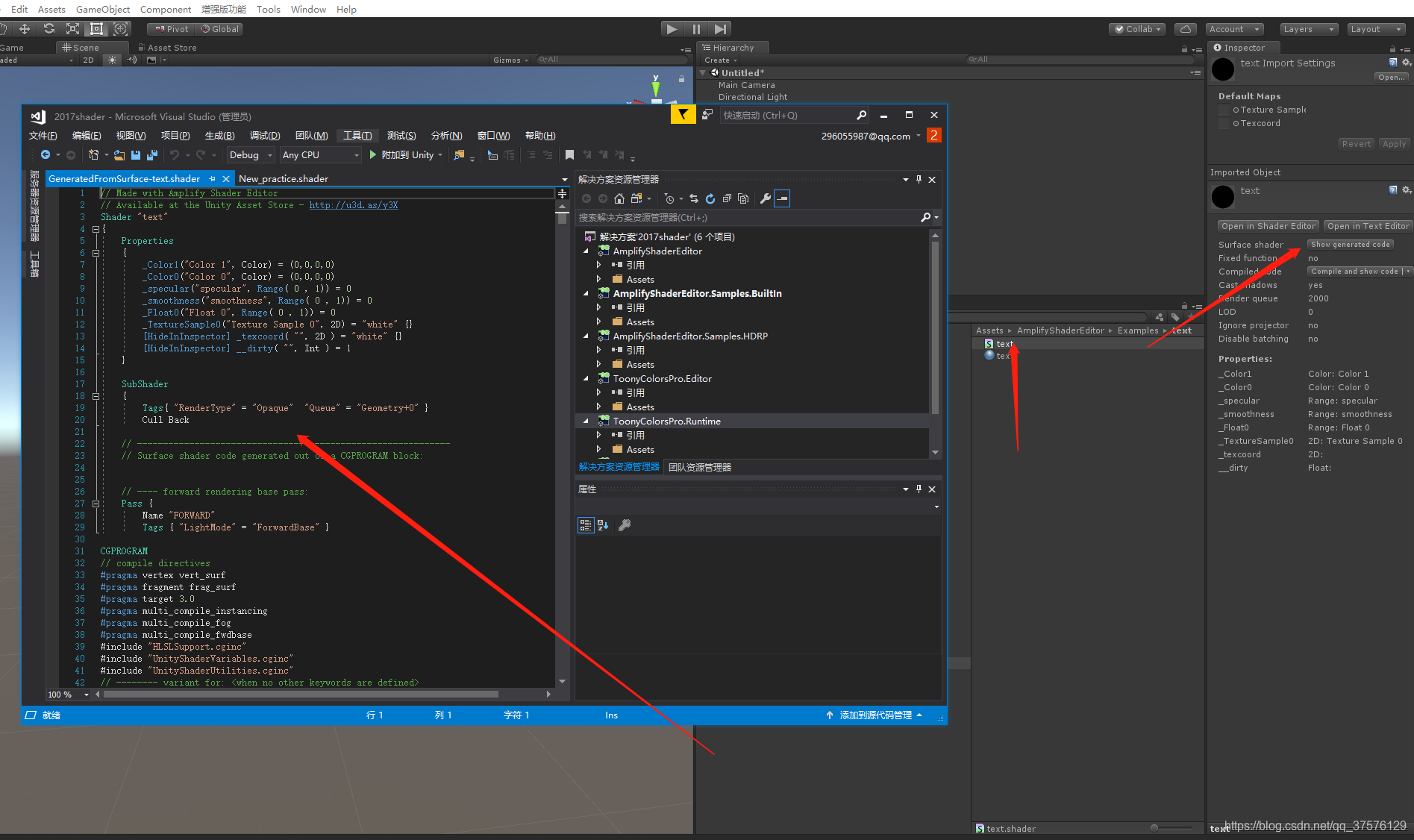Click Unity's Pause button
This screenshot has width=1414, height=840.
(x=696, y=29)
